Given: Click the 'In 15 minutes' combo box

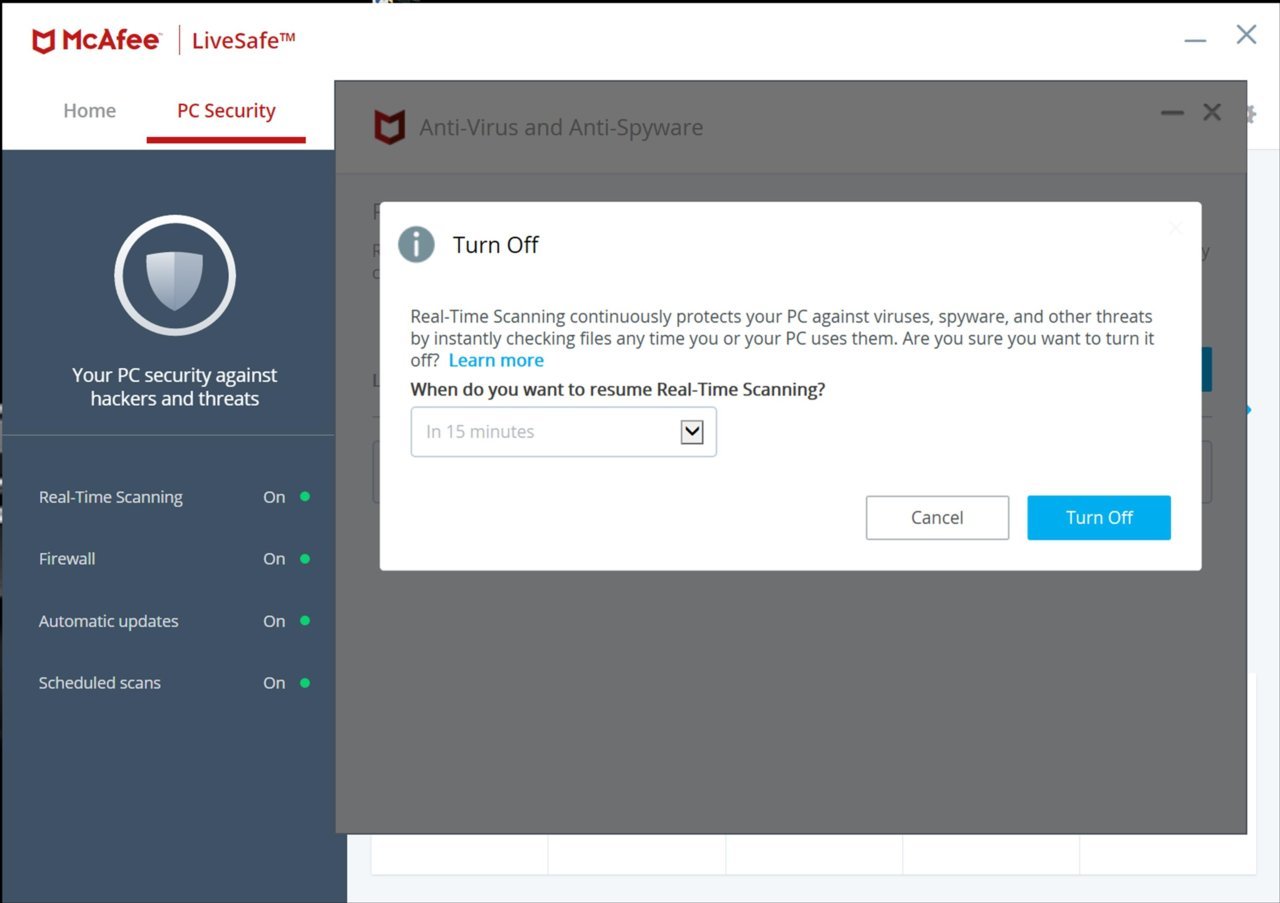Looking at the screenshot, I should [564, 432].
